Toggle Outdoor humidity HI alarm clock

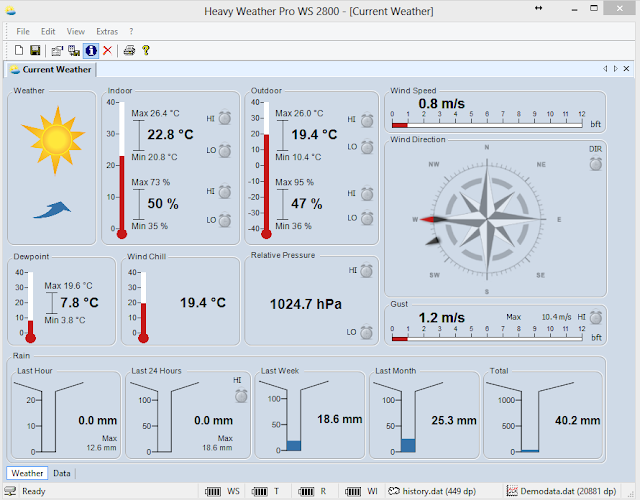coord(367,193)
